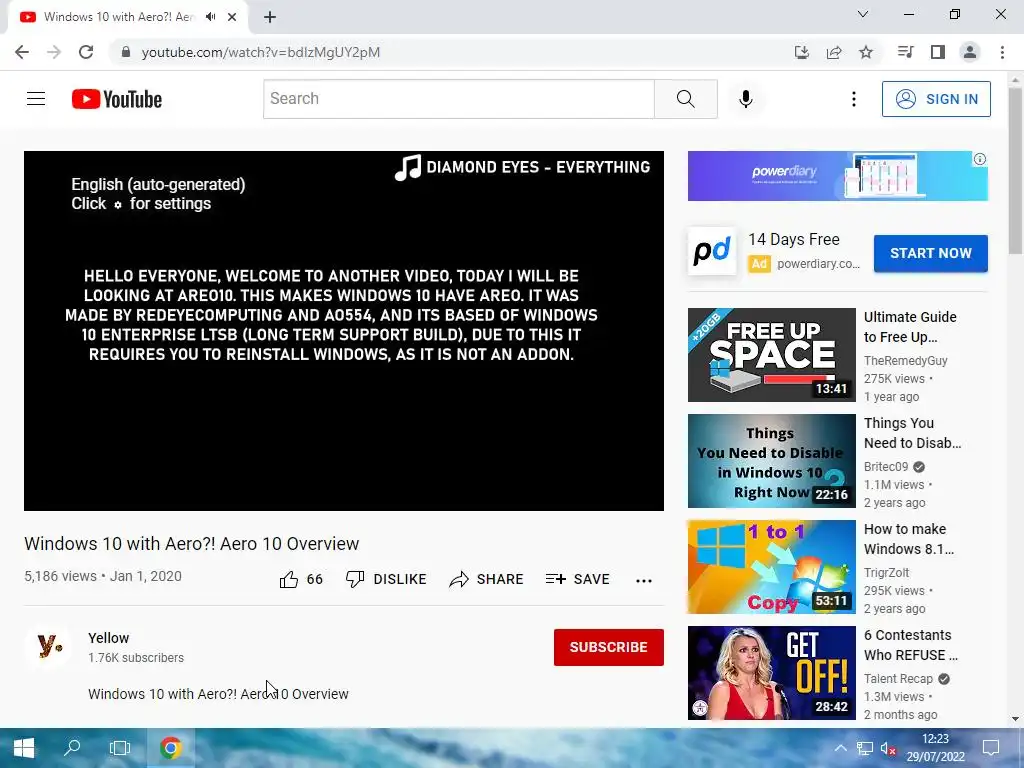Click the search magnifier button
The image size is (1024, 768).
(x=686, y=99)
